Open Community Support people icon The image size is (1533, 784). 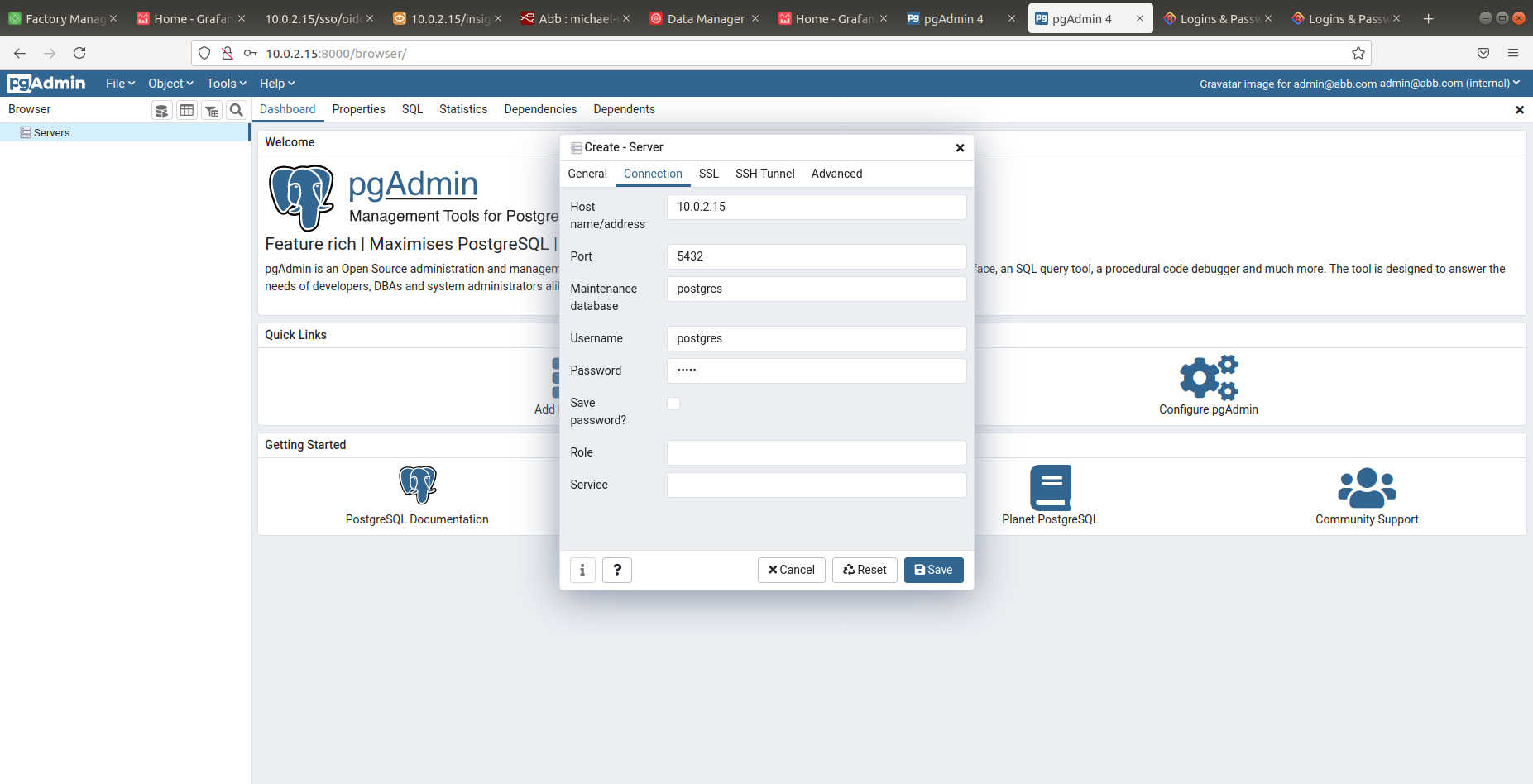coord(1367,487)
